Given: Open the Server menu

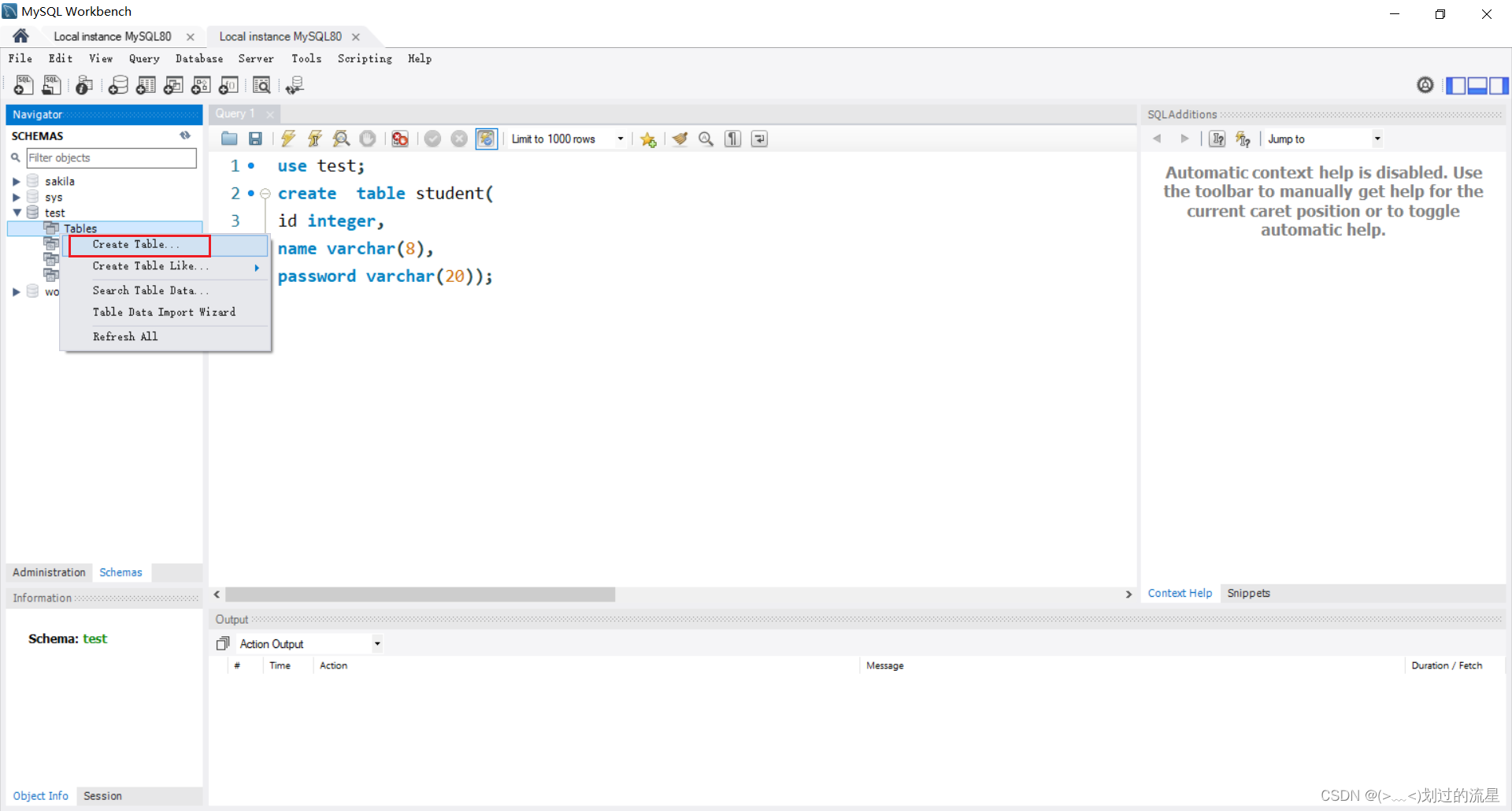Looking at the screenshot, I should tap(256, 58).
